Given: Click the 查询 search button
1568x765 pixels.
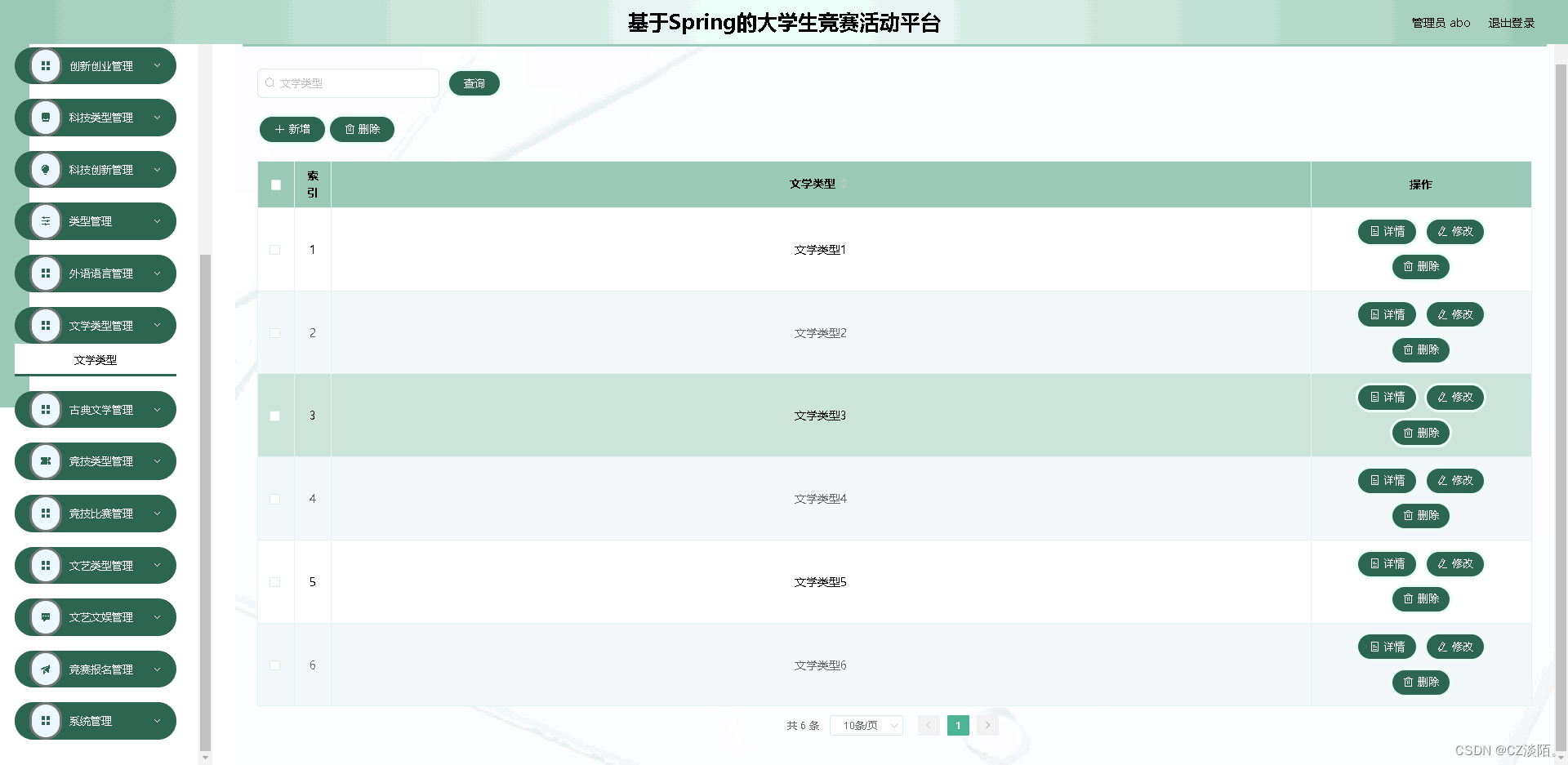Looking at the screenshot, I should pyautogui.click(x=474, y=83).
